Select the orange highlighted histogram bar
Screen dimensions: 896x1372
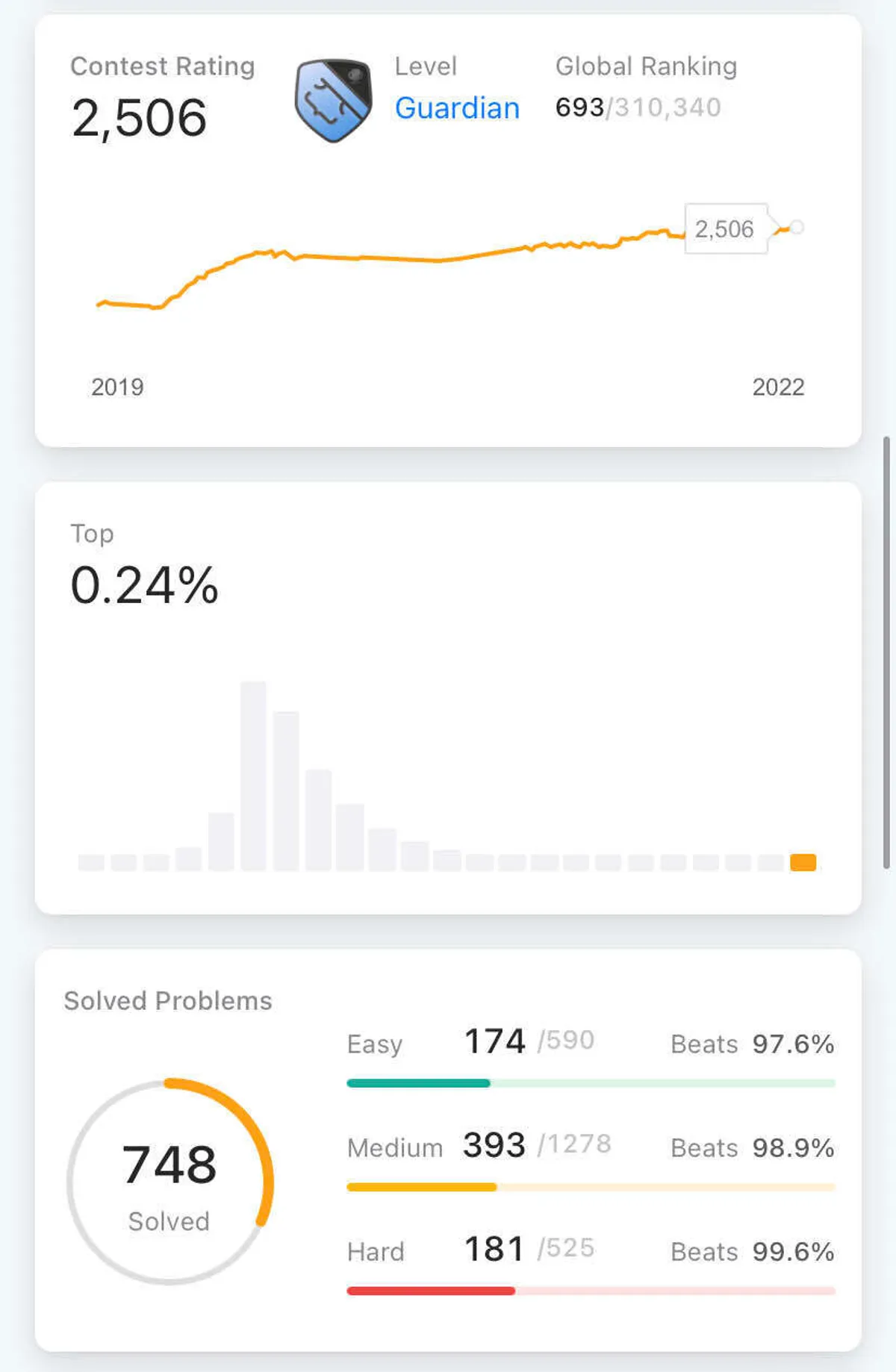[803, 862]
